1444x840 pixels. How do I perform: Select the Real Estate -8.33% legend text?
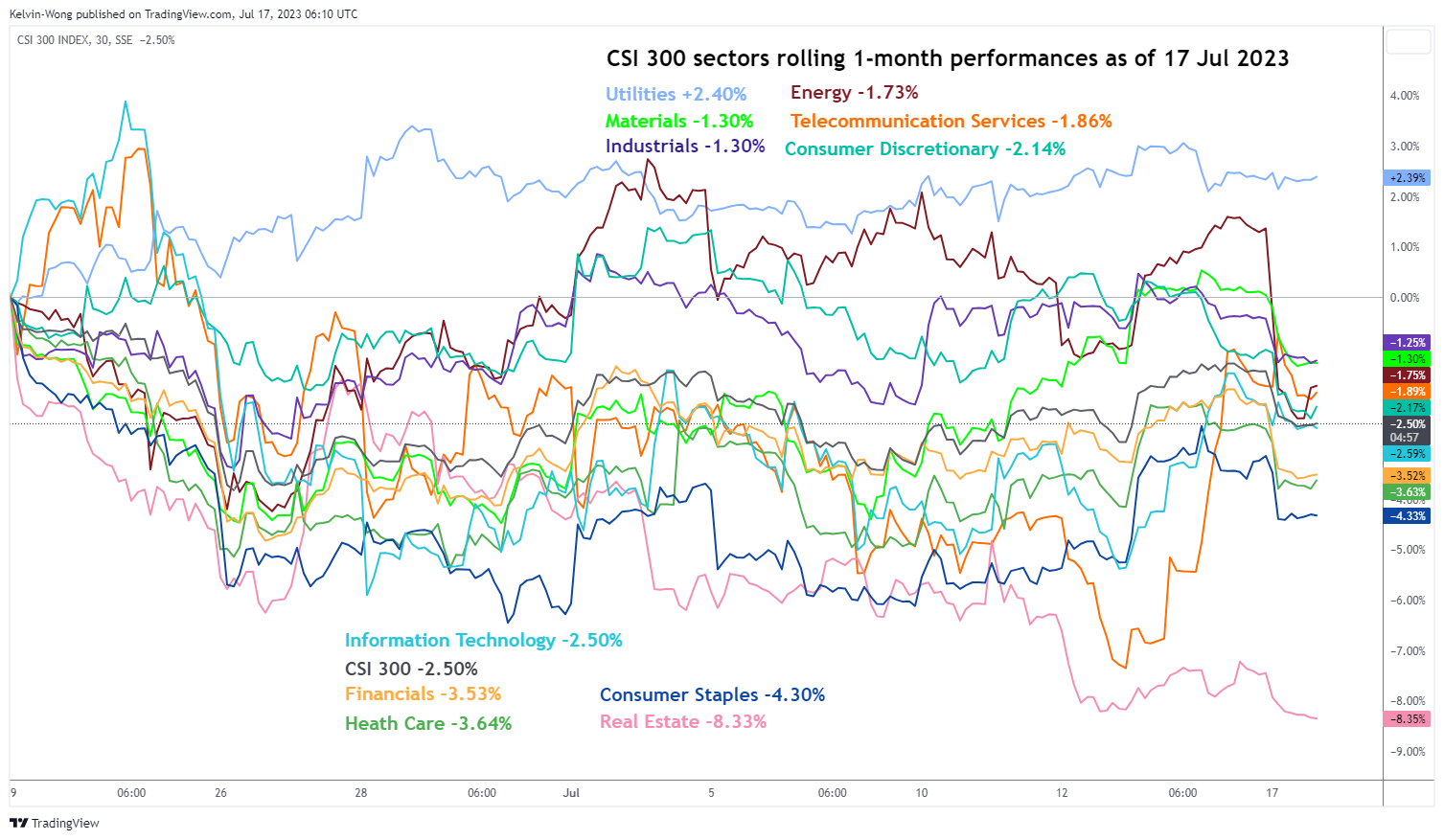[x=682, y=721]
